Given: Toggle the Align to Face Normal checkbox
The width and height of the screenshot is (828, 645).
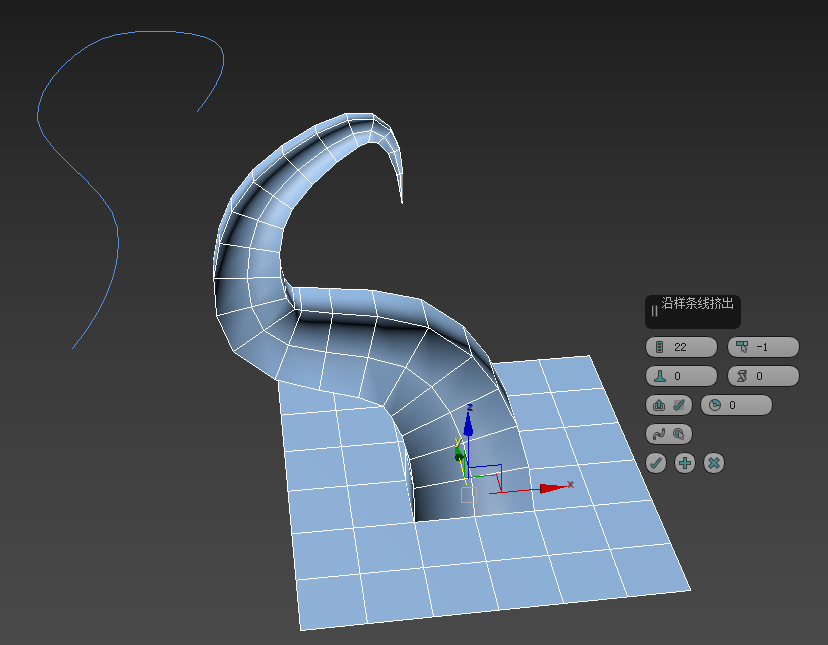Looking at the screenshot, I should click(678, 405).
